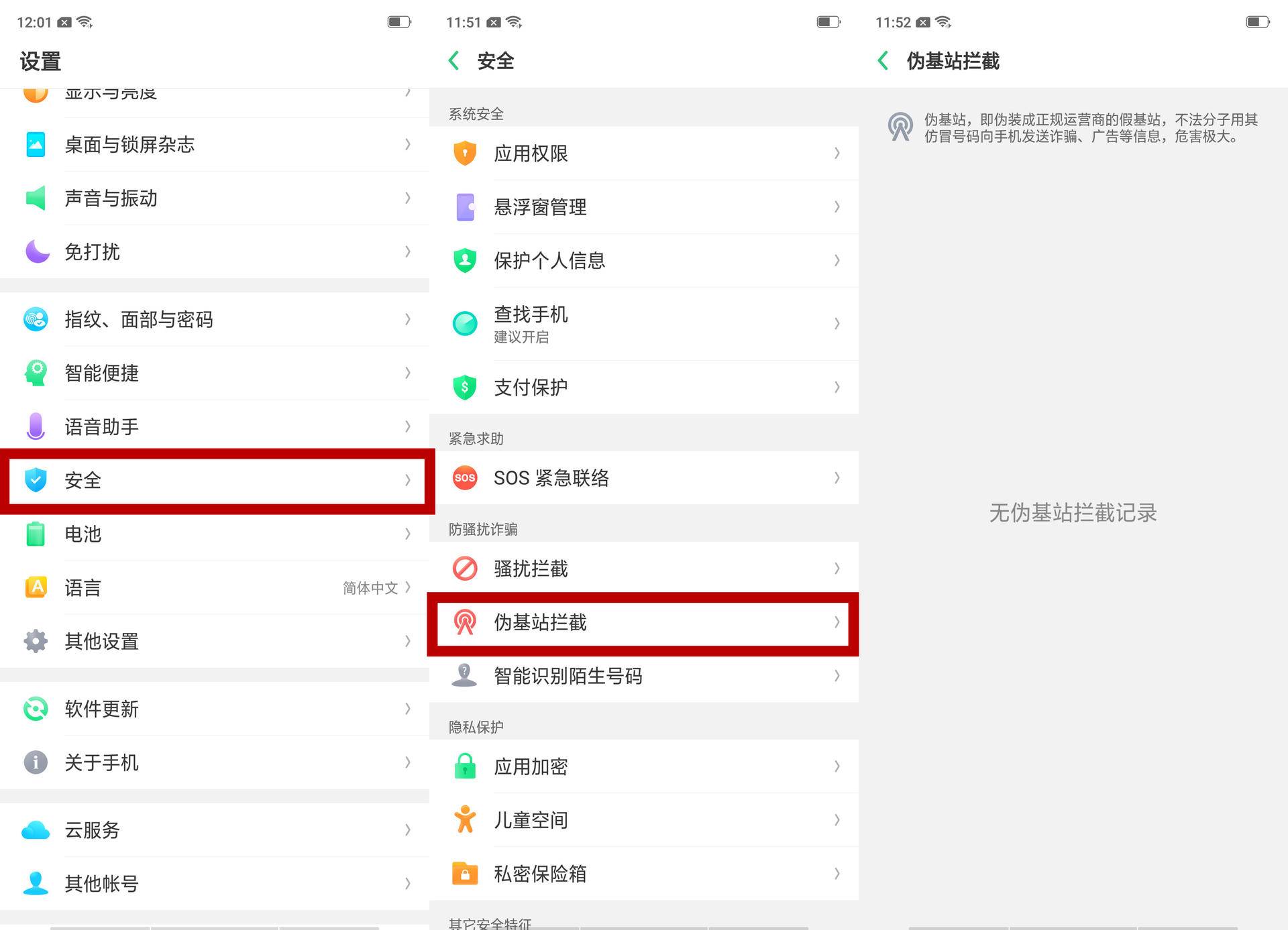This screenshot has width=1288, height=930.
Task: Open 指纹、面部与密码 via fingerprint icon
Action: (x=35, y=320)
